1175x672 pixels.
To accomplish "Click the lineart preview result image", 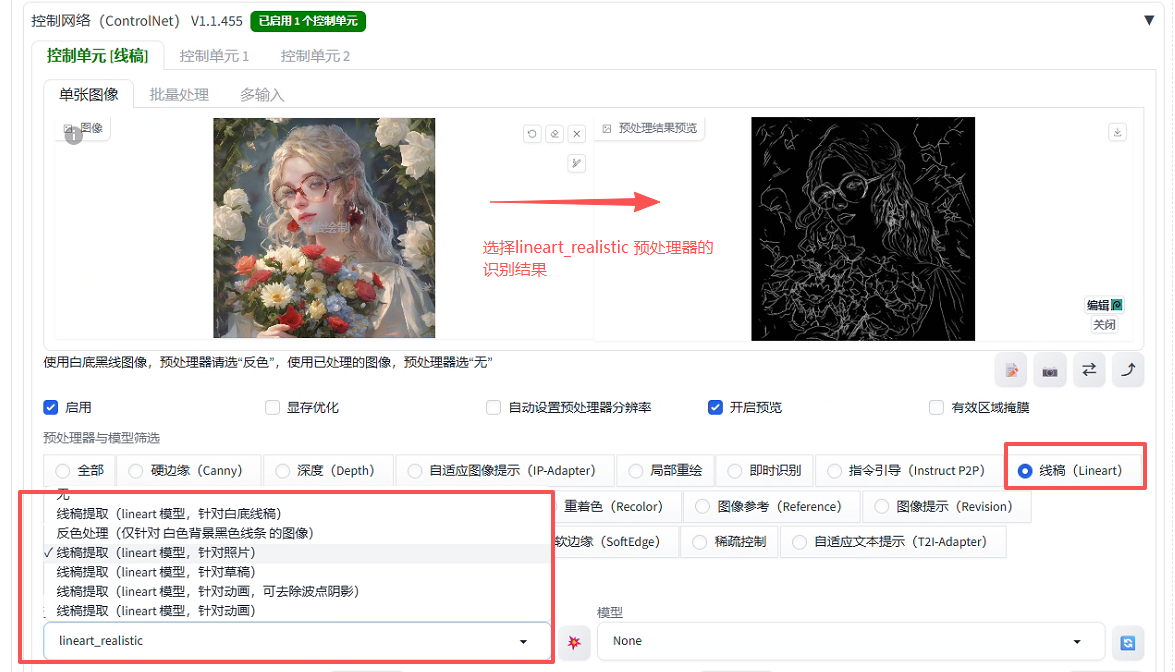I will (863, 228).
